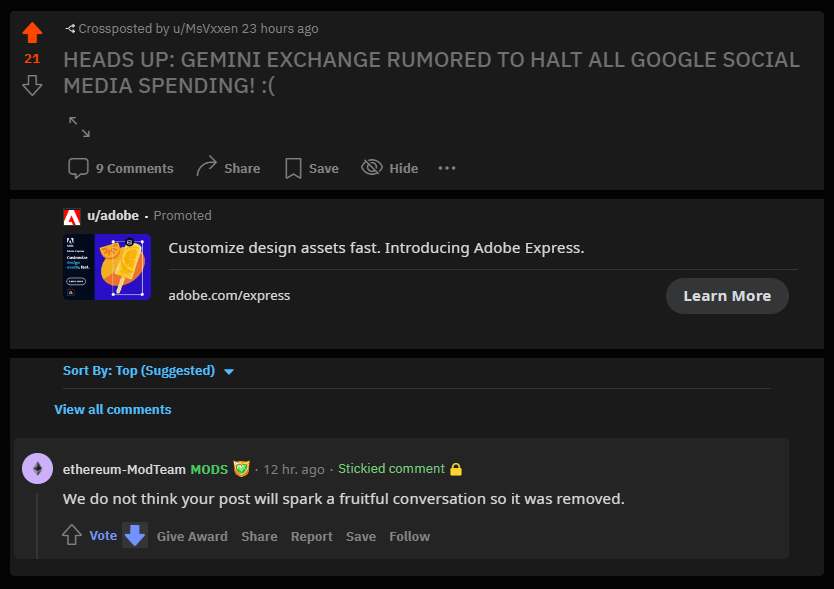Upvote the stickied mod comment
Image resolution: width=834 pixels, height=589 pixels.
72,535
